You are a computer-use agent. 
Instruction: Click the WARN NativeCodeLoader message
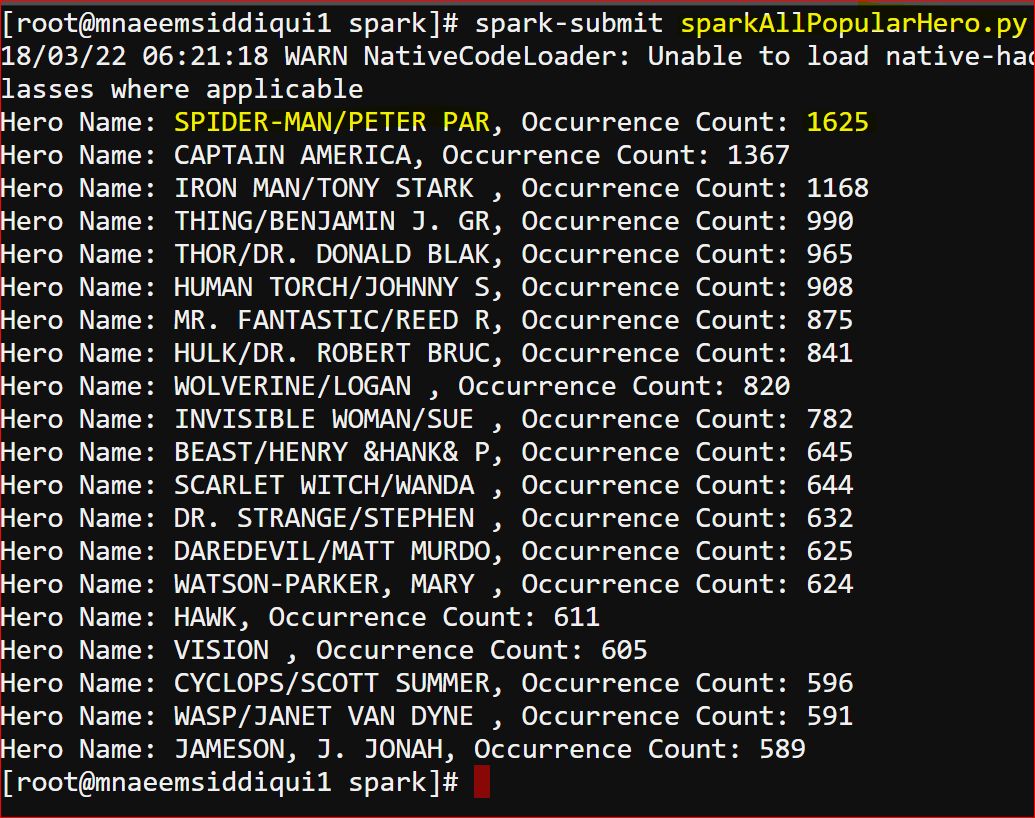(457, 56)
